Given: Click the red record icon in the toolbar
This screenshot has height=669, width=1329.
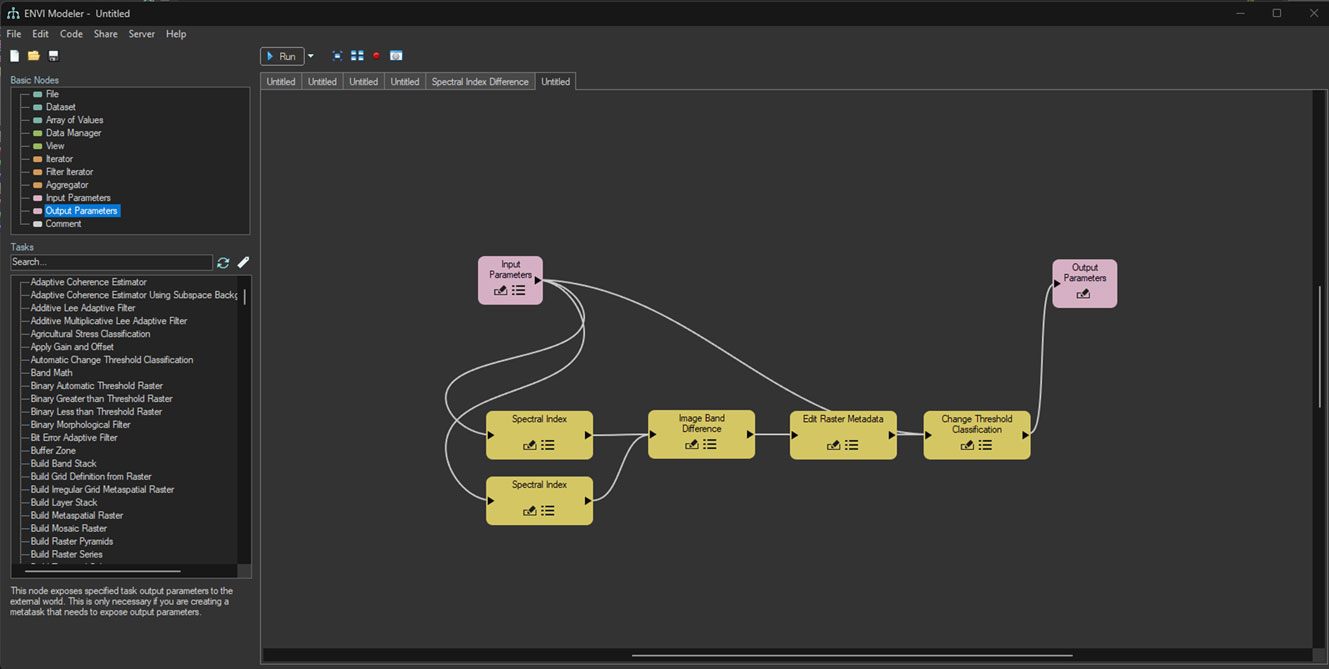Looking at the screenshot, I should (x=376, y=56).
